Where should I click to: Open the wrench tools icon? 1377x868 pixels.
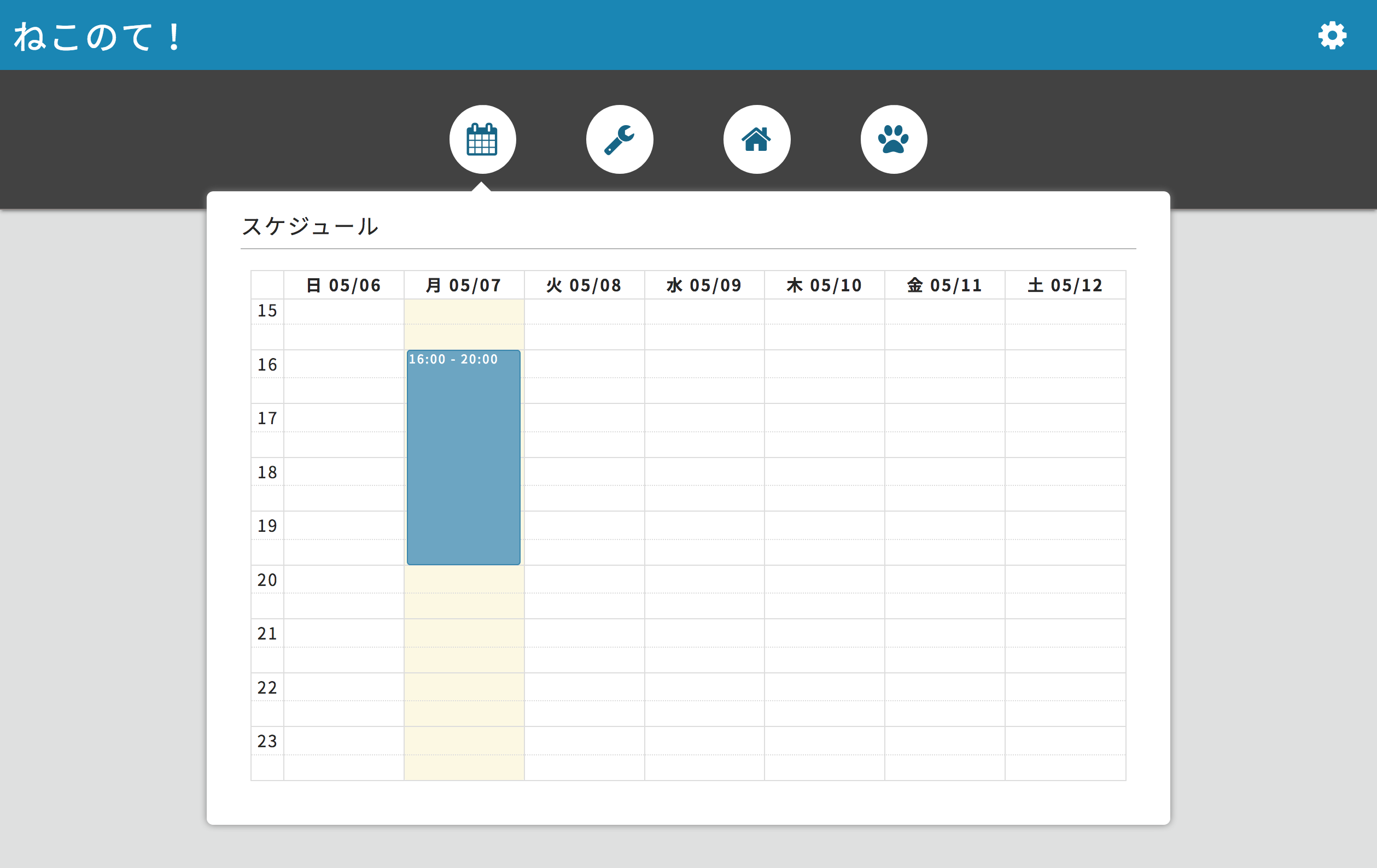tap(619, 139)
